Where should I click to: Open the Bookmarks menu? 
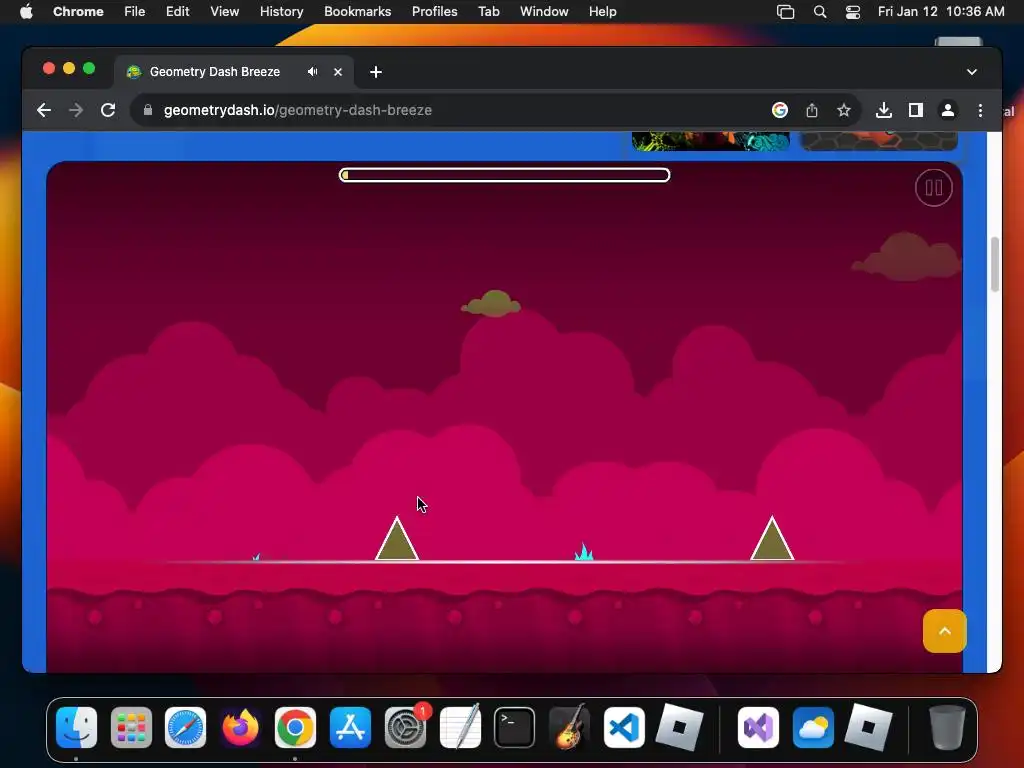pyautogui.click(x=357, y=12)
